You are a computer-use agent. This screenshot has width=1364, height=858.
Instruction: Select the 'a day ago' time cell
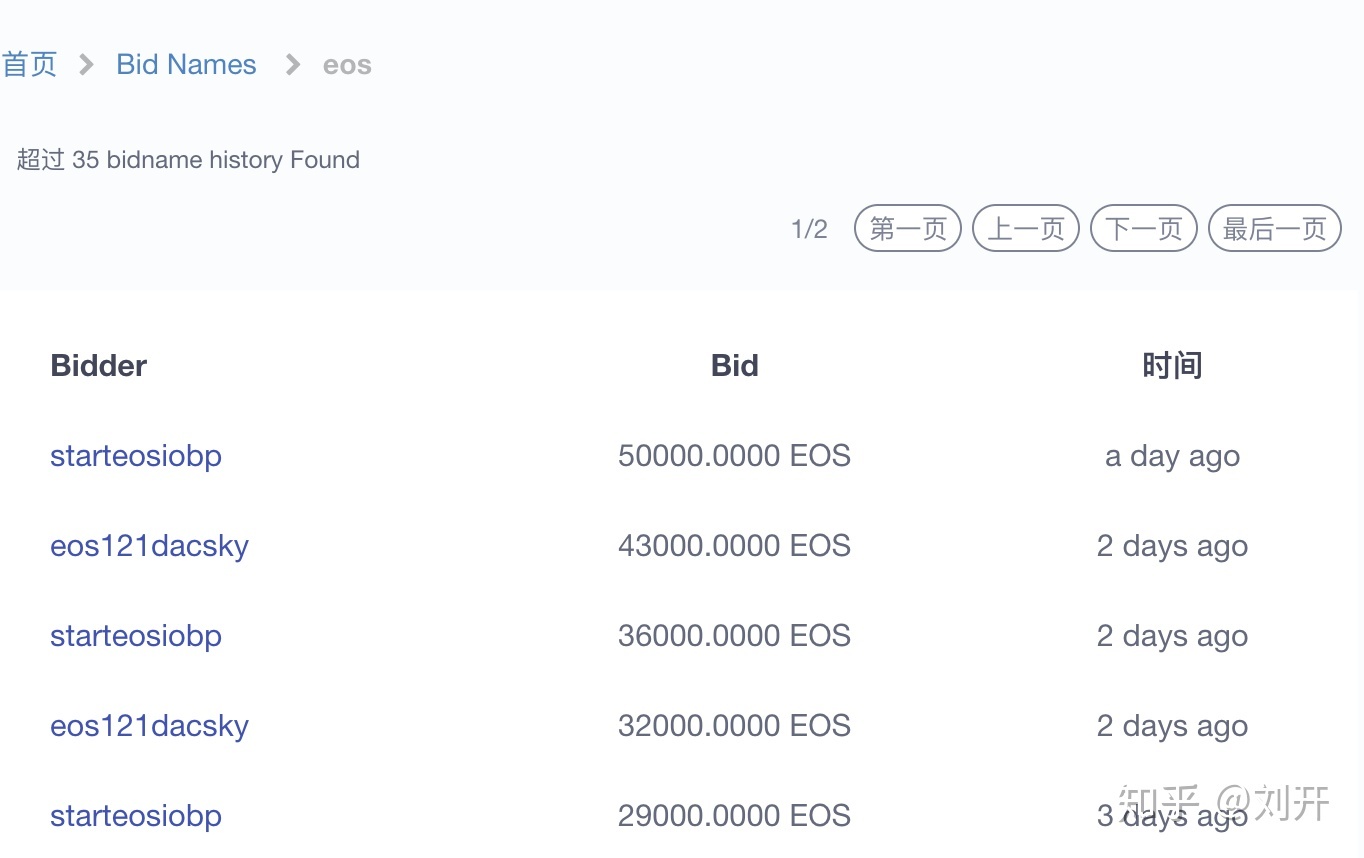pos(1172,457)
